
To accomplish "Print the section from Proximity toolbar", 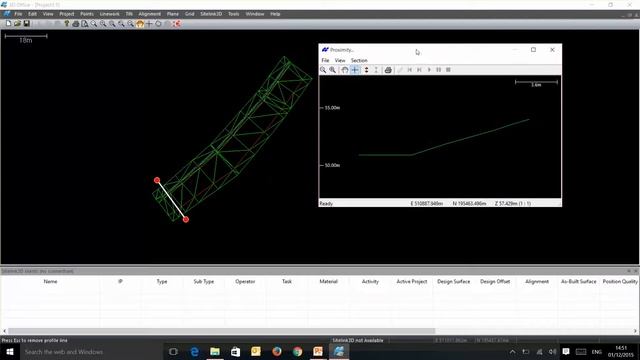I will point(388,70).
